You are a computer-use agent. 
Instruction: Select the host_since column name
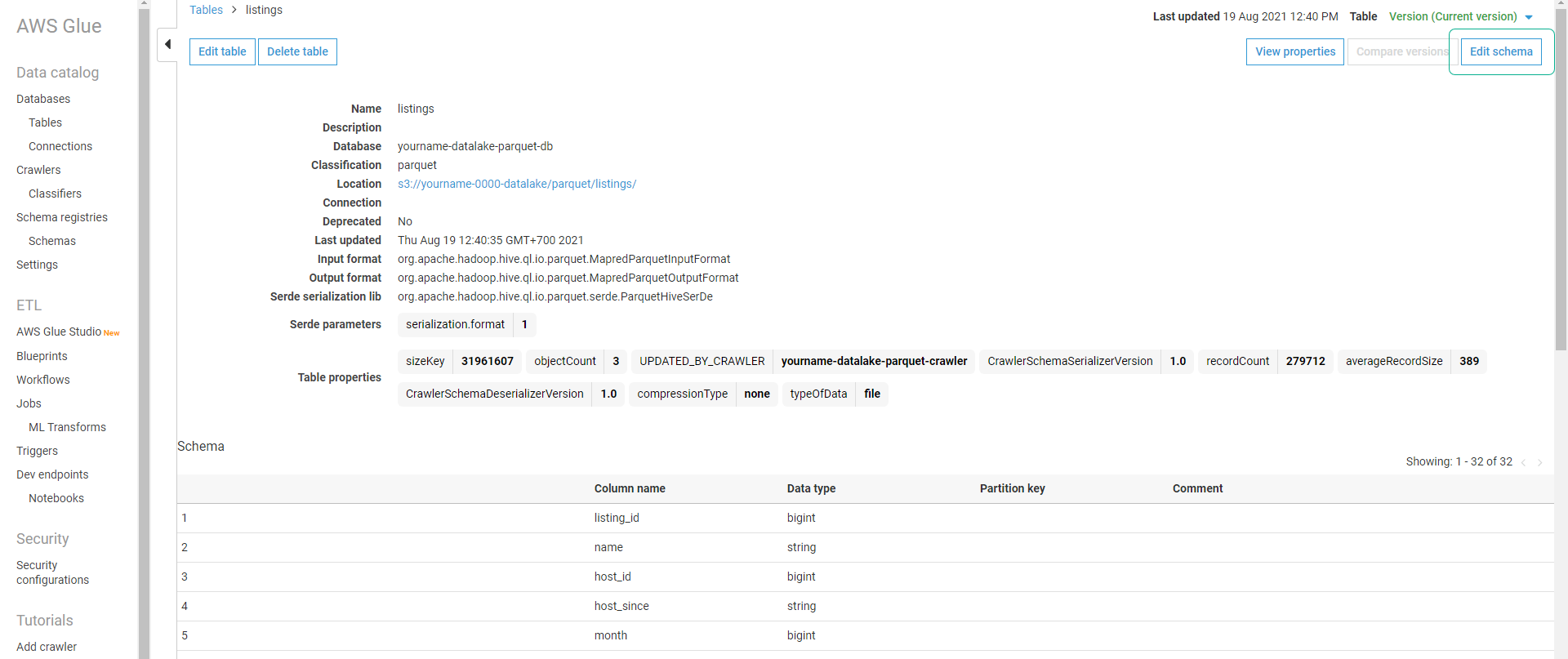tap(621, 606)
